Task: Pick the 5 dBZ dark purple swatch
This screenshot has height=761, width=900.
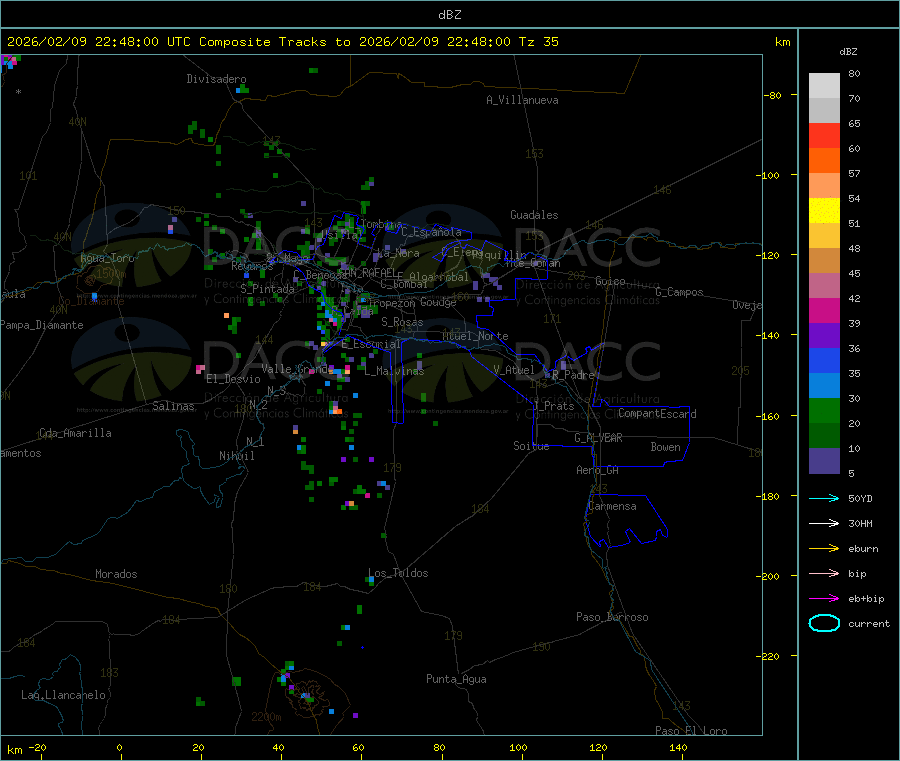Action: [824, 461]
